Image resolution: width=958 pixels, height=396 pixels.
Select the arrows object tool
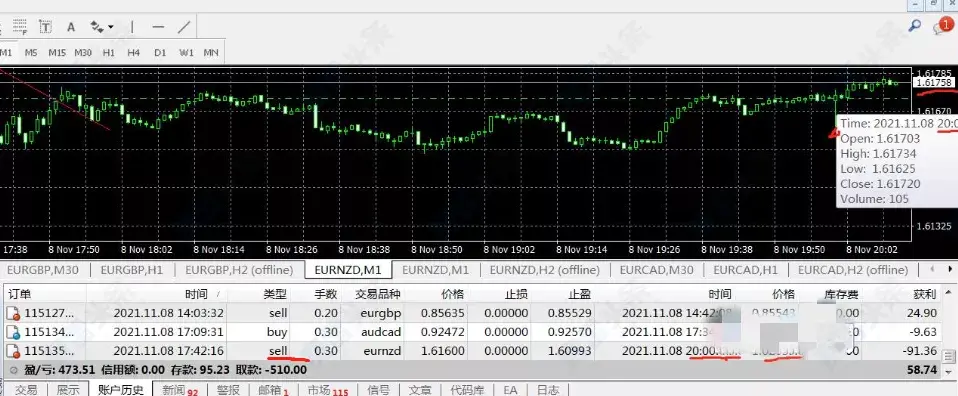[x=97, y=27]
